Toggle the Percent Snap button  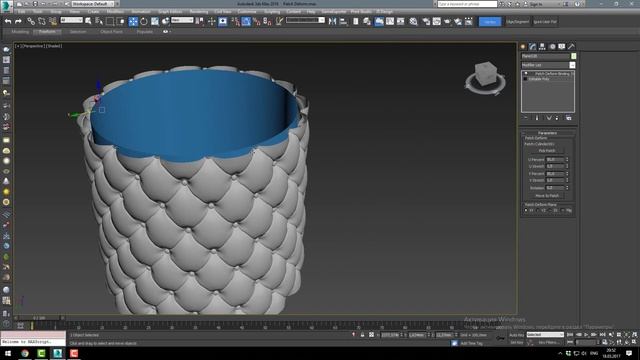pyautogui.click(x=257, y=21)
